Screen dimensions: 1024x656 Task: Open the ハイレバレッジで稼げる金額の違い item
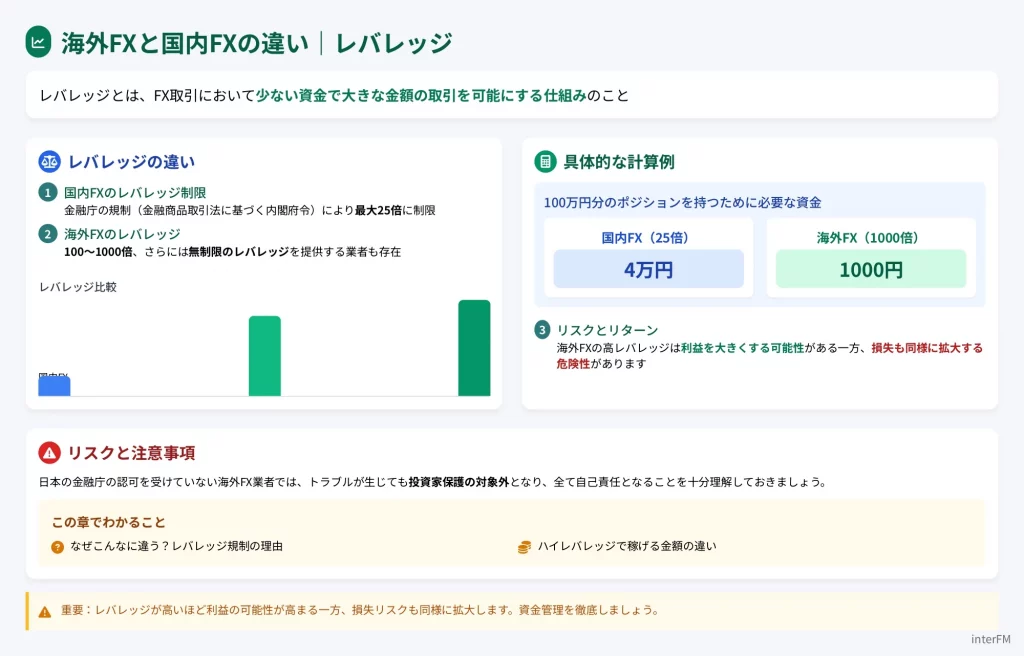[x=626, y=547]
